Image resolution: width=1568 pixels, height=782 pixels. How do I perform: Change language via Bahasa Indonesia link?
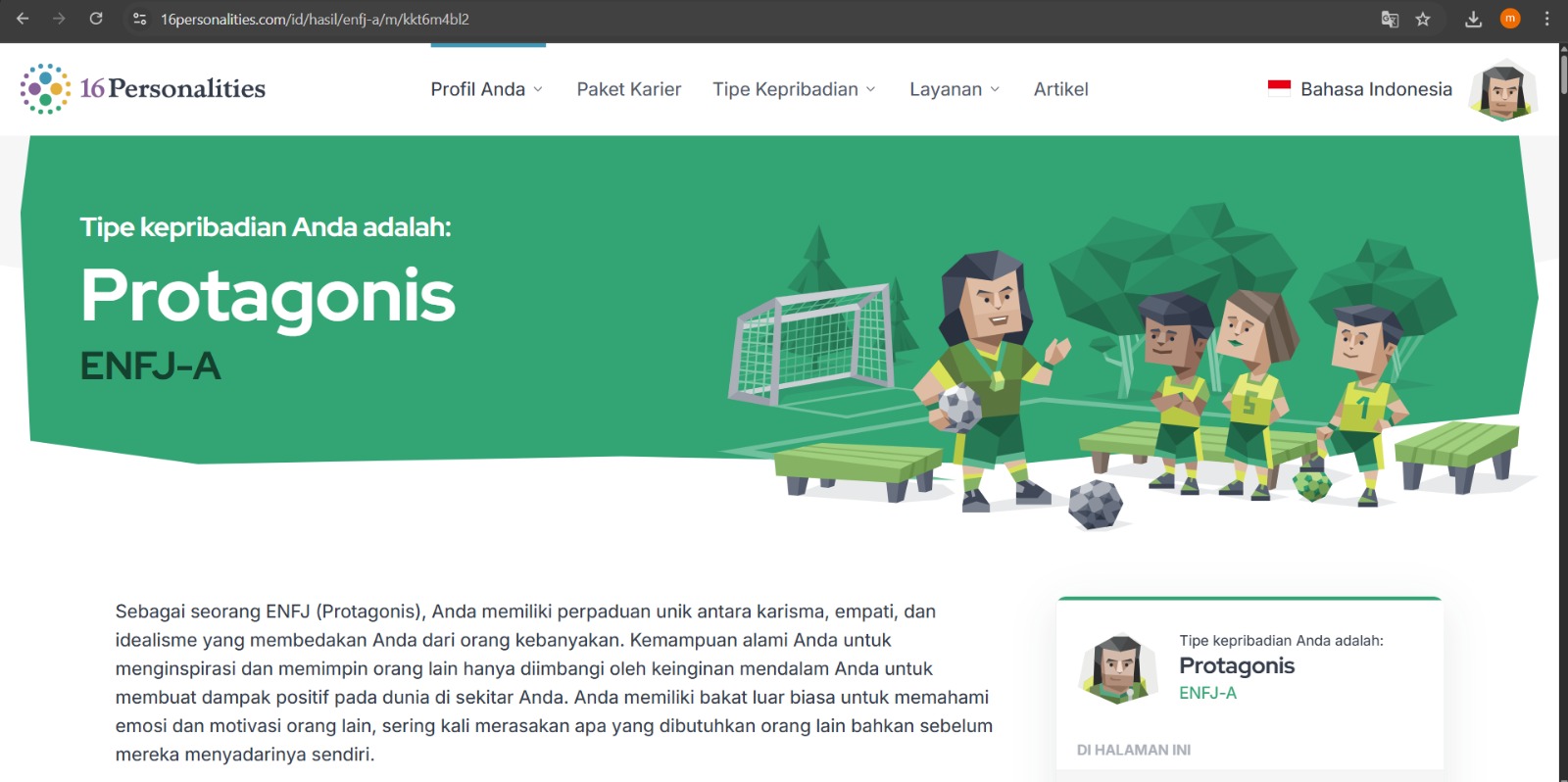(1360, 89)
